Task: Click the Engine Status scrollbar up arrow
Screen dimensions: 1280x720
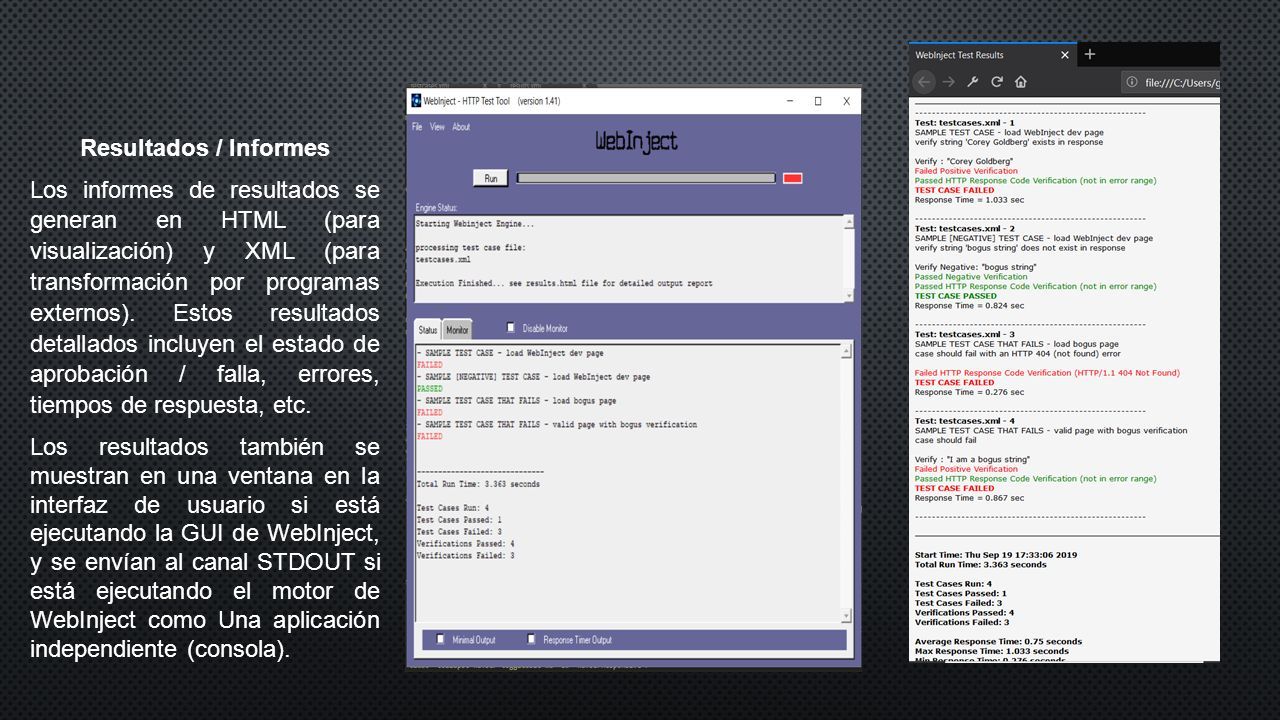Action: 849,221
